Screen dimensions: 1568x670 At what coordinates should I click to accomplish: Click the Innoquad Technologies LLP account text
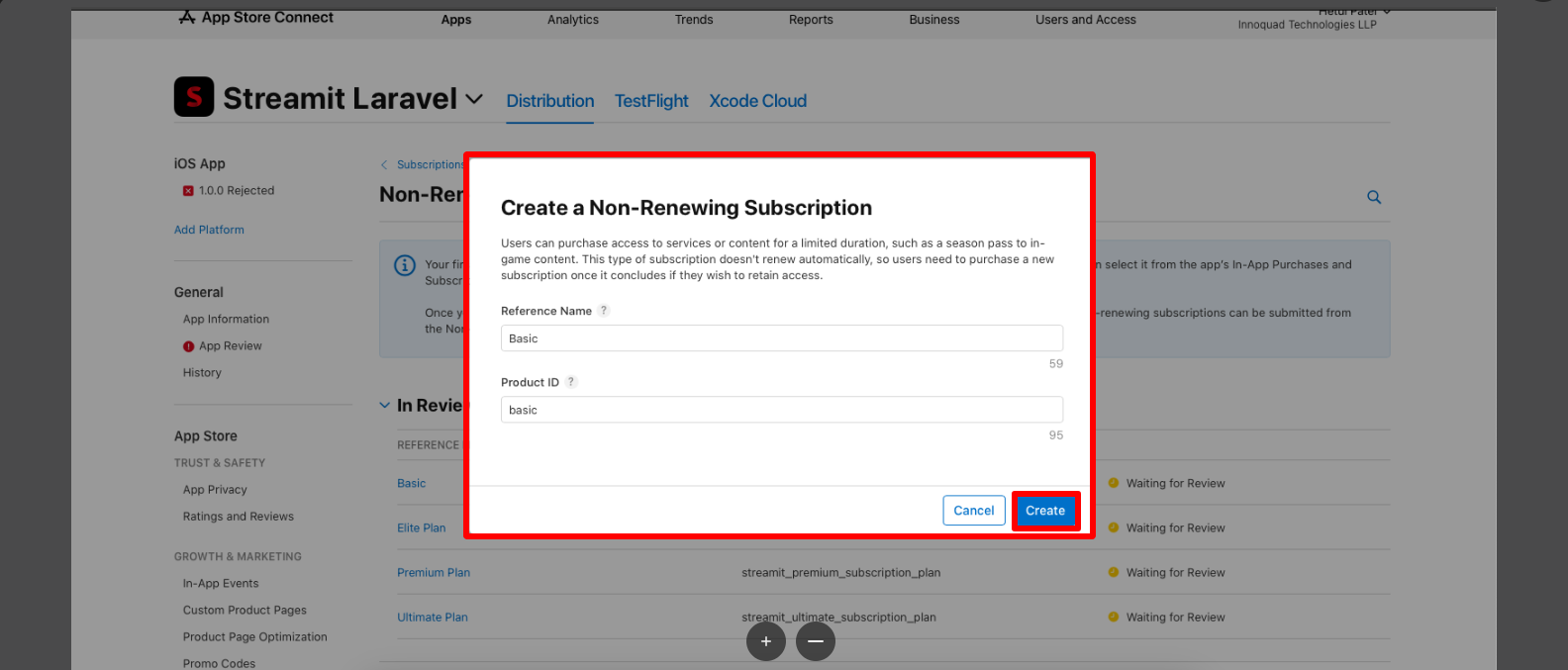click(1307, 25)
